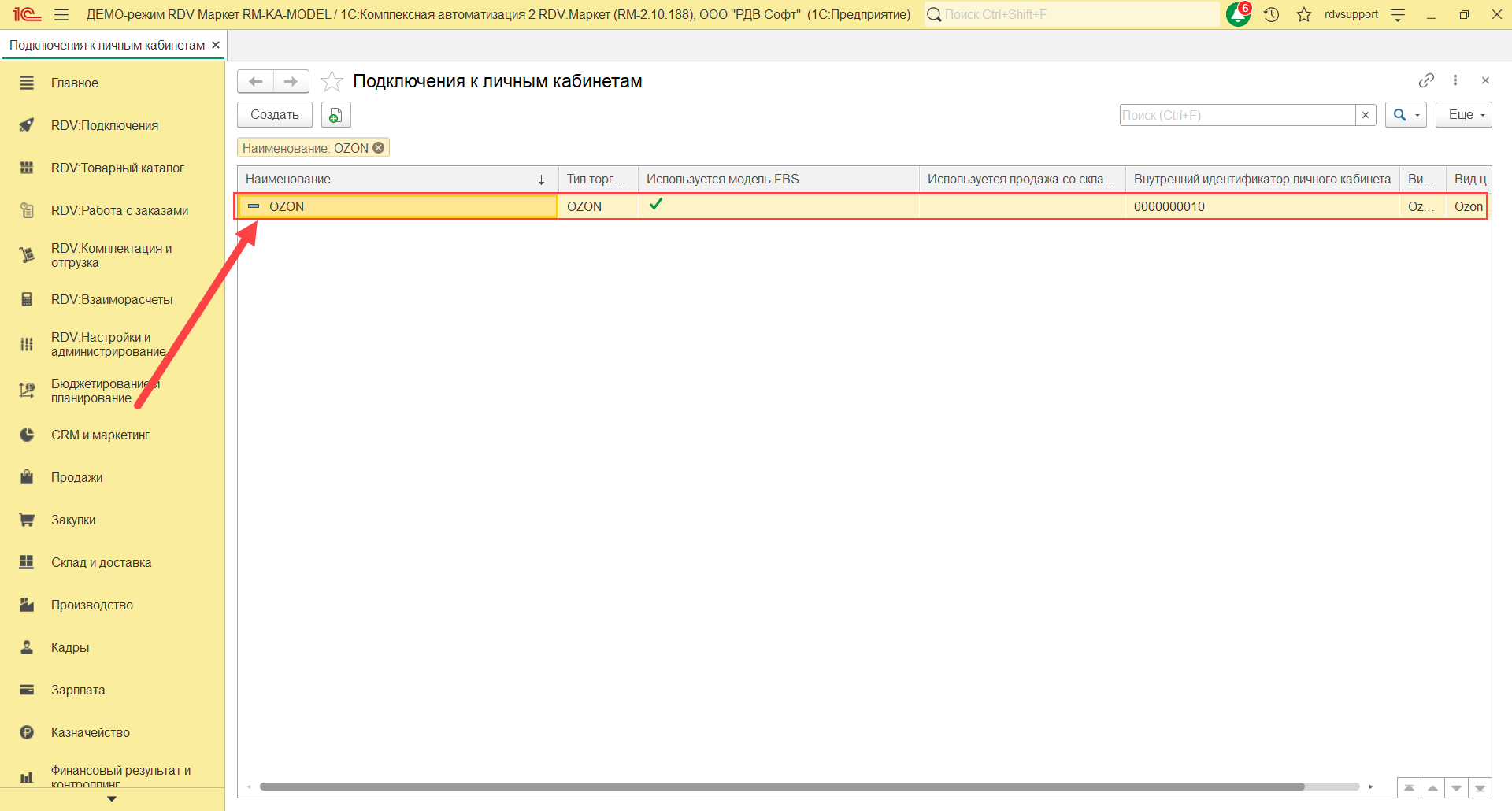Open Бюджетирование и планирование section

coord(112,391)
